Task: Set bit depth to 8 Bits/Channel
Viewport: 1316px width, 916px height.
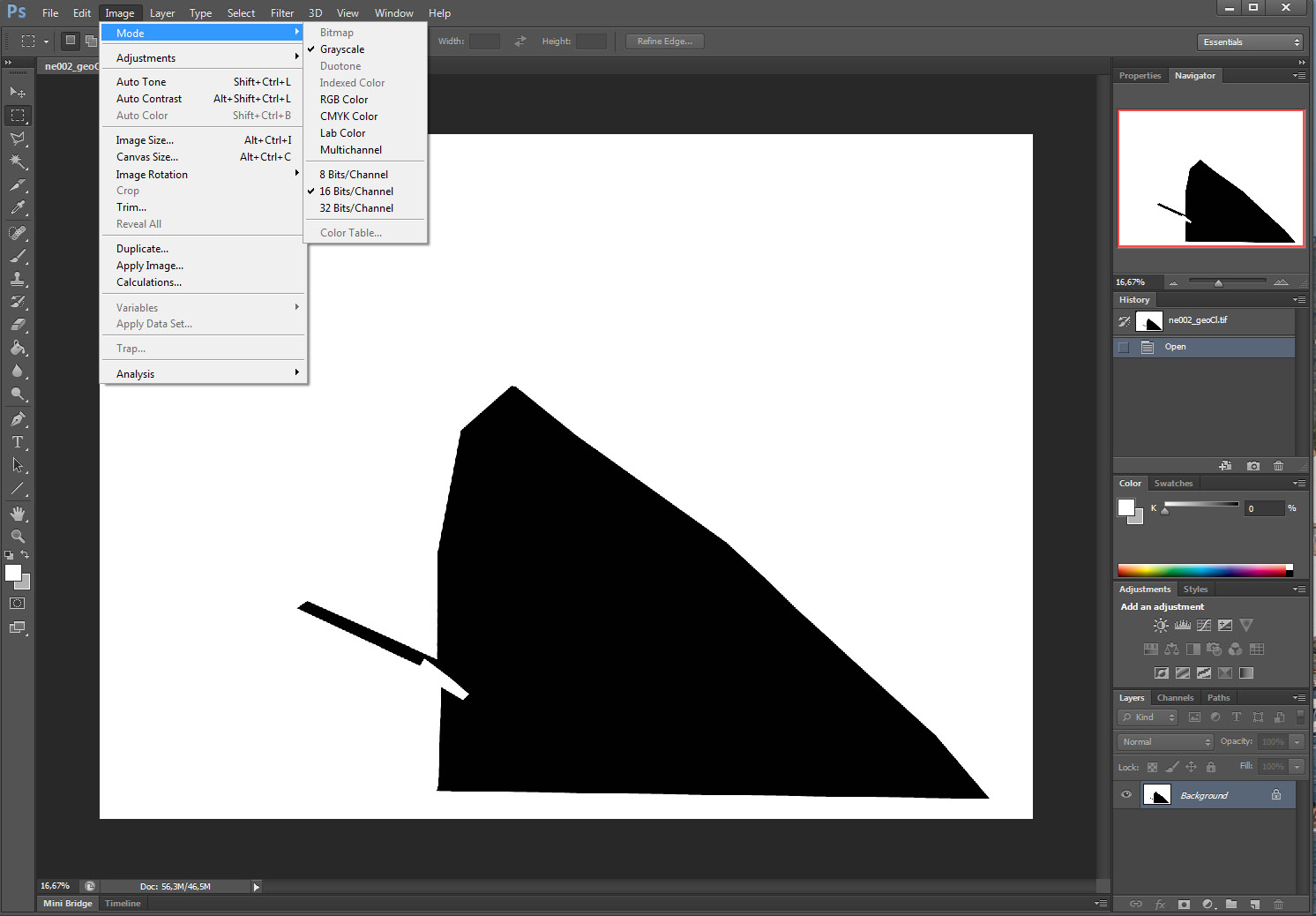Action: [351, 174]
